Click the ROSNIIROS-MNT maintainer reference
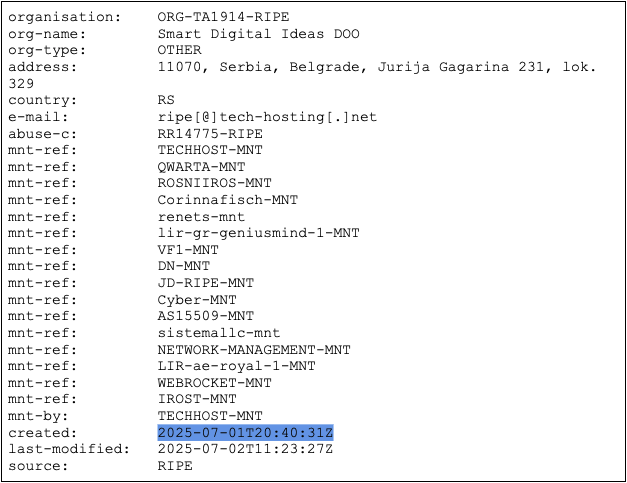The height and width of the screenshot is (483, 627). 214,183
